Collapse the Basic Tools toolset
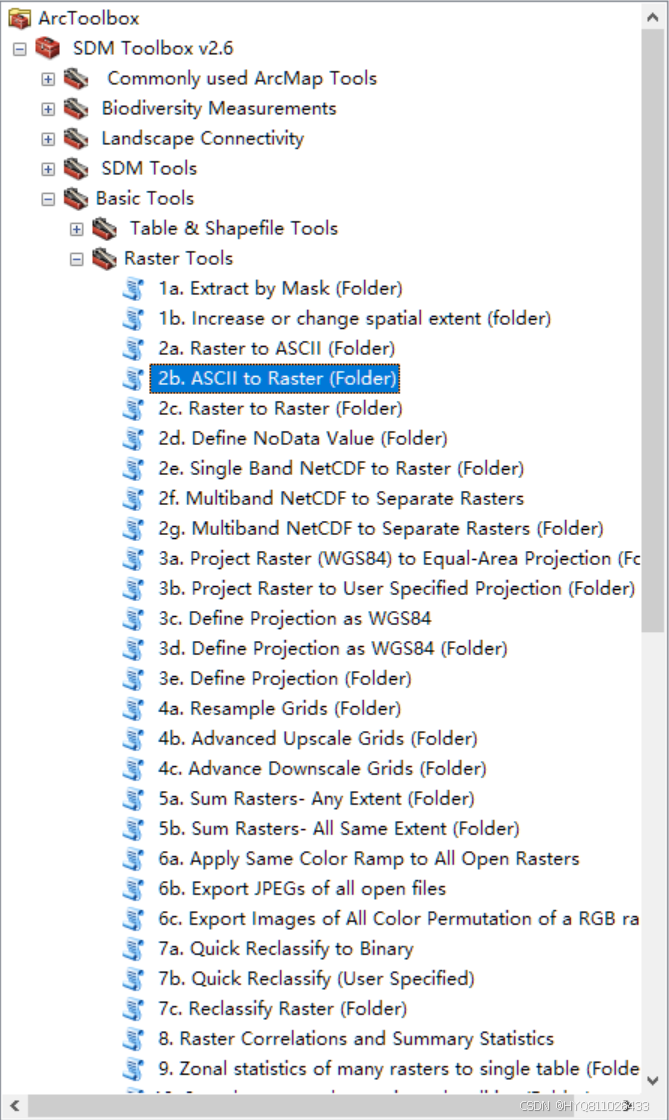669x1120 pixels. coord(48,199)
